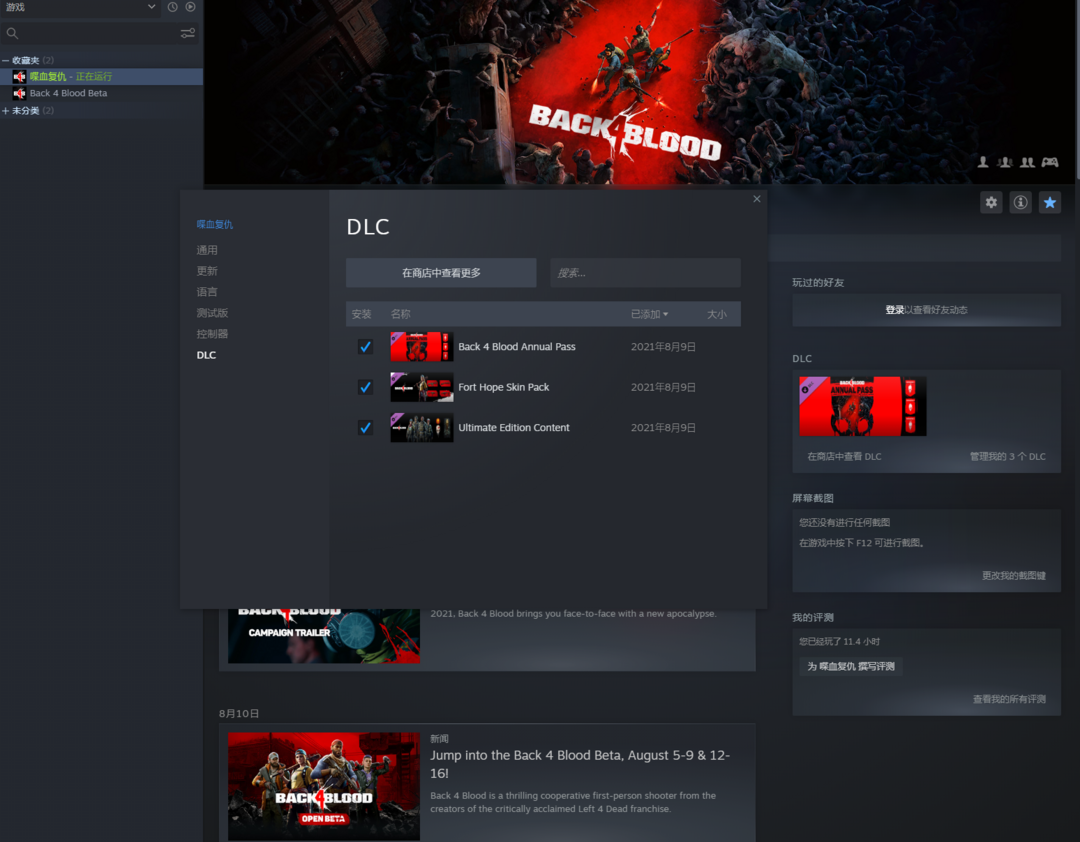Click Annual Pass thumbnail in right panel
Image resolution: width=1080 pixels, height=842 pixels.
click(862, 406)
